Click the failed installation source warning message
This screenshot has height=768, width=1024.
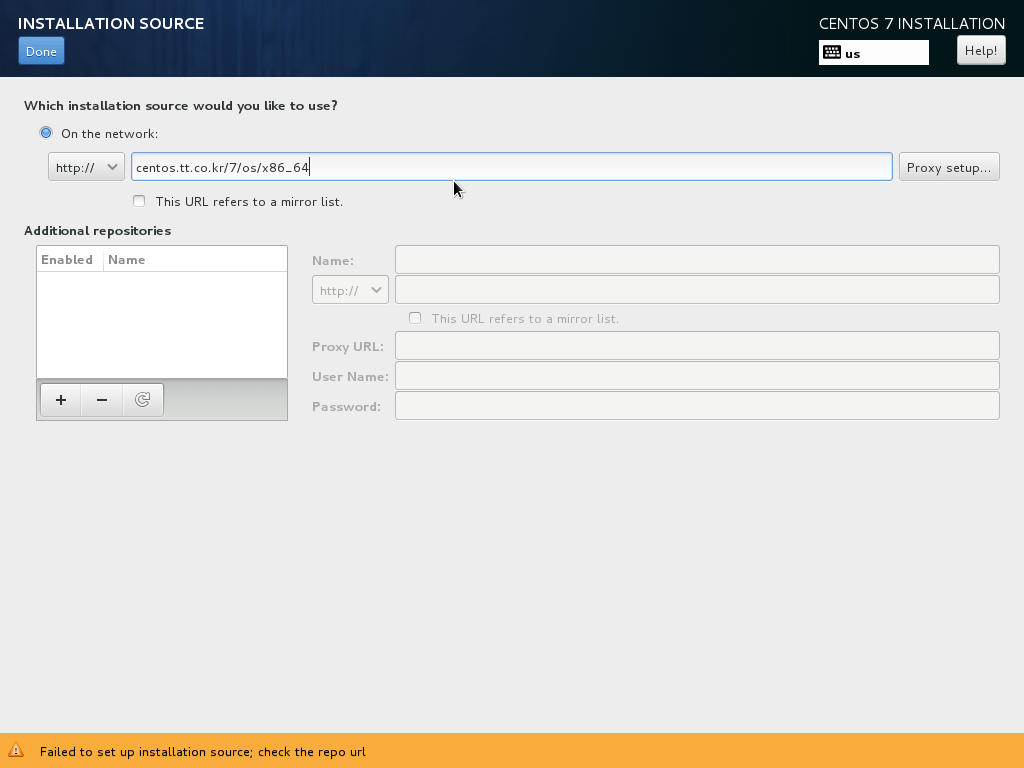202,752
